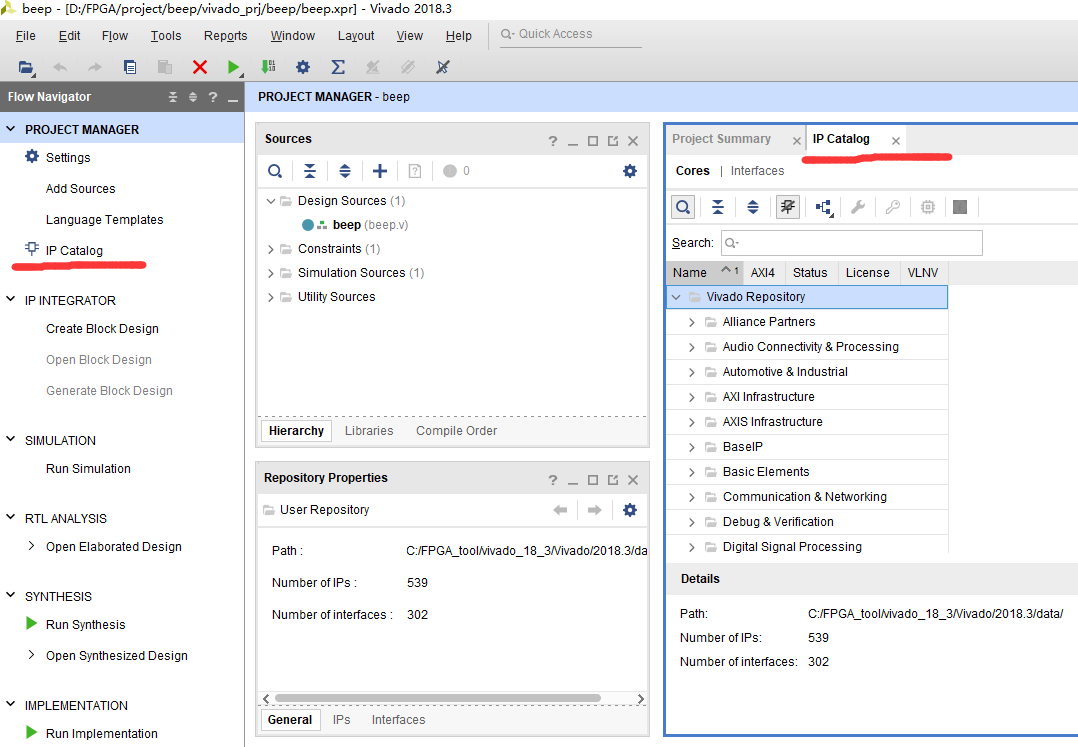Open IP Catalog in Flow Navigator
1078x747 pixels.
tap(74, 250)
